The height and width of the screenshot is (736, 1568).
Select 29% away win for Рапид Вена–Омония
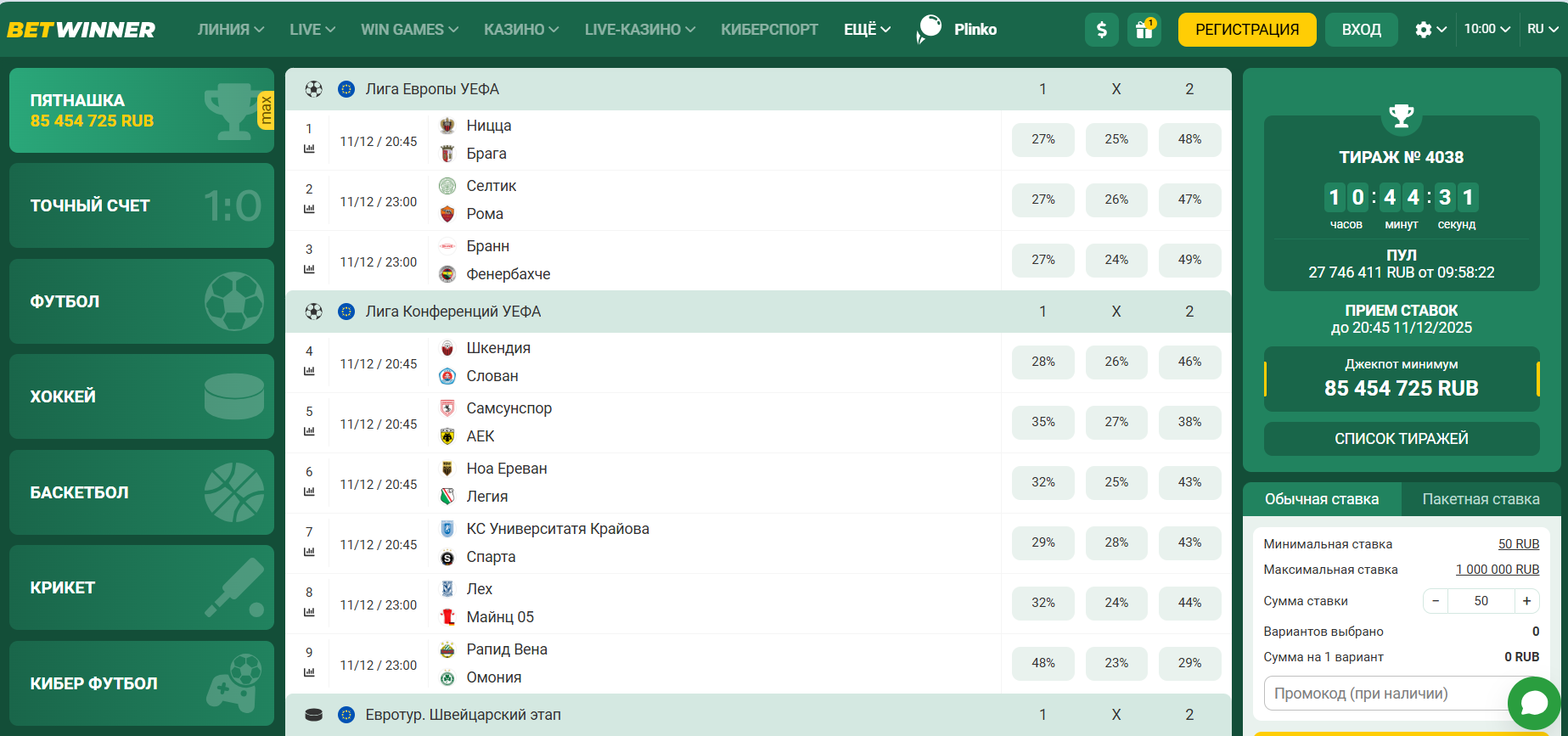1189,664
